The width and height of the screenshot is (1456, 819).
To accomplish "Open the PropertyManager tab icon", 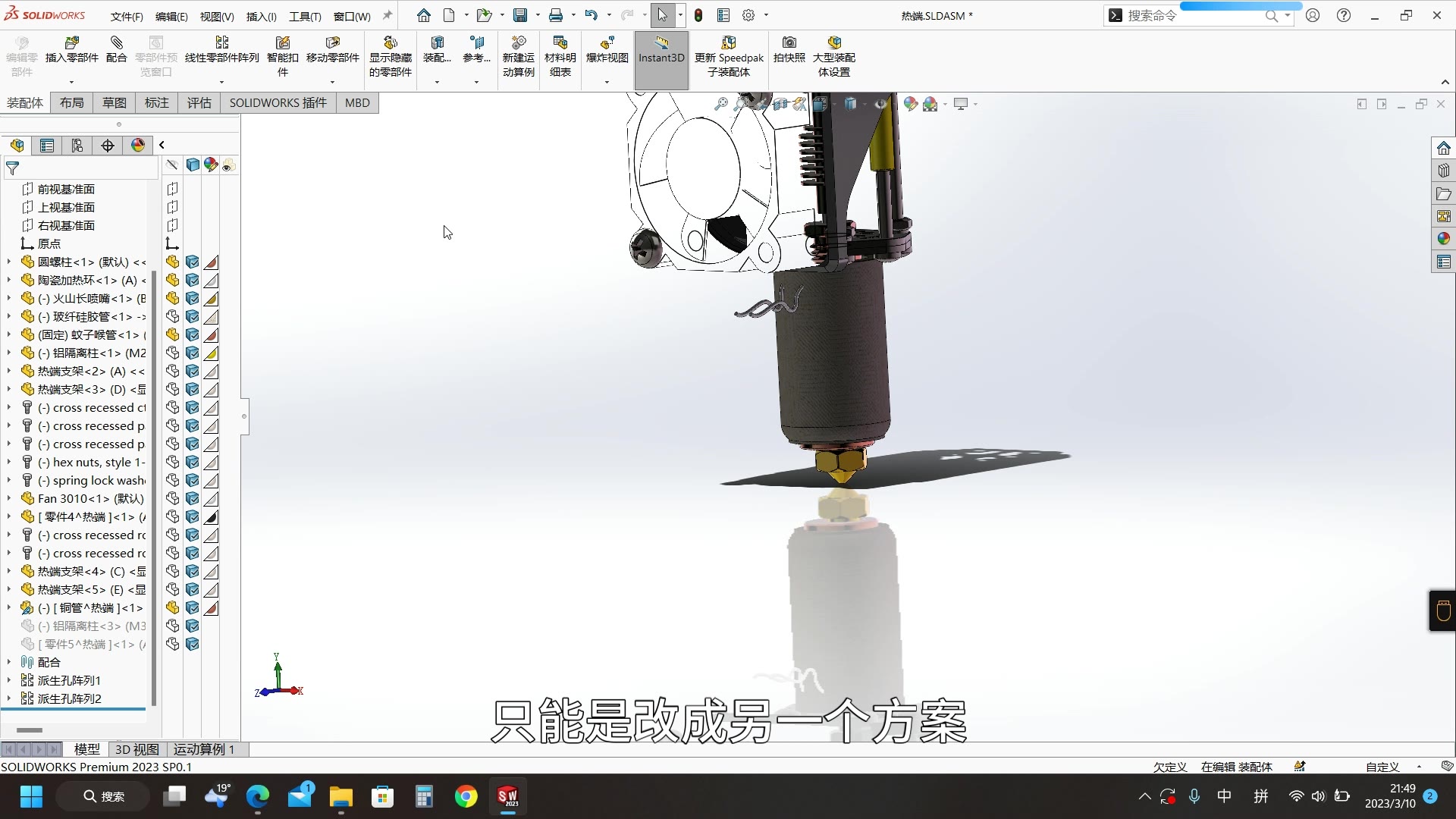I will (x=47, y=146).
